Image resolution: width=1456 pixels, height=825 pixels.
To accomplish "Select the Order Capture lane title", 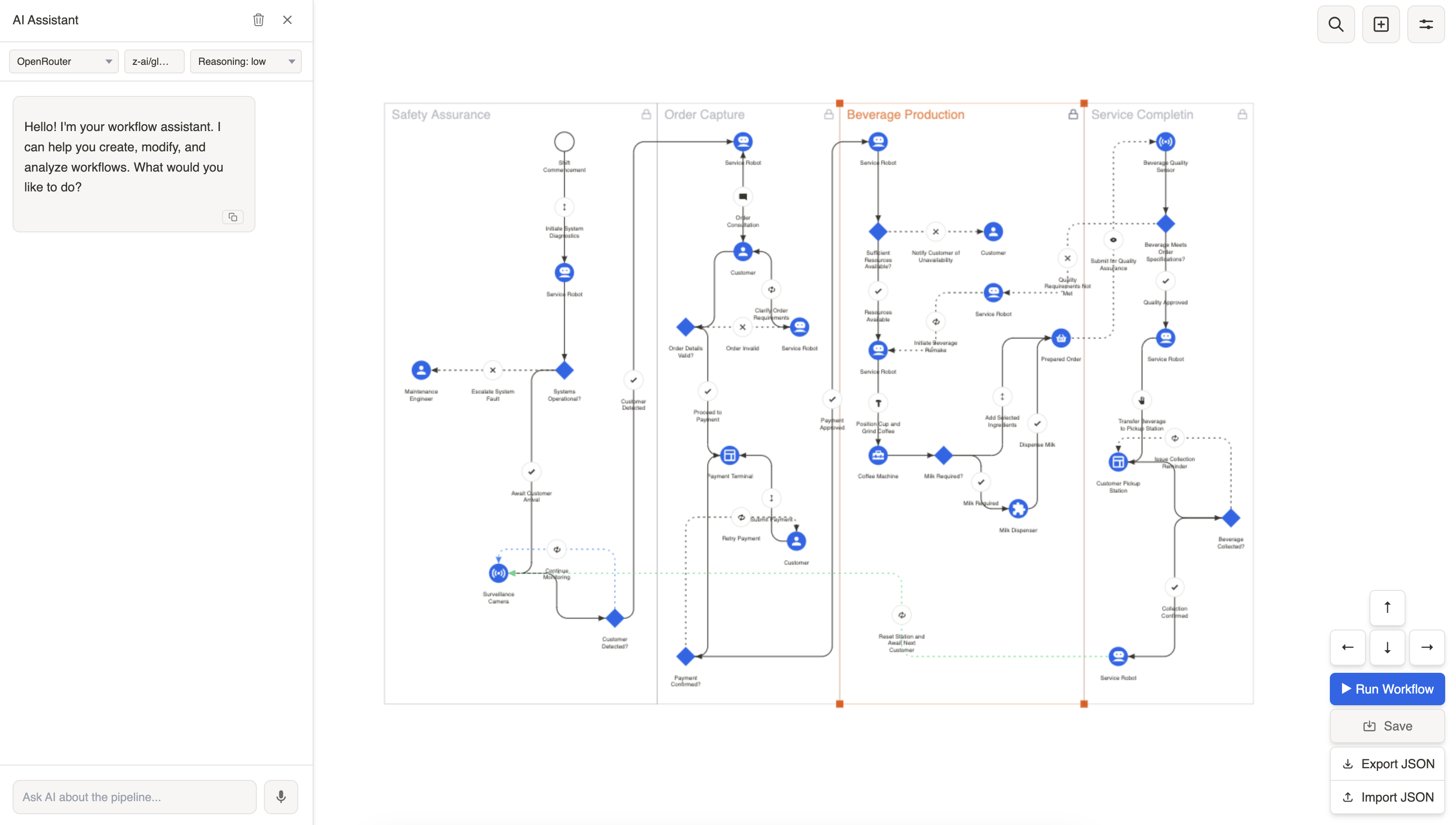I will coord(704,114).
